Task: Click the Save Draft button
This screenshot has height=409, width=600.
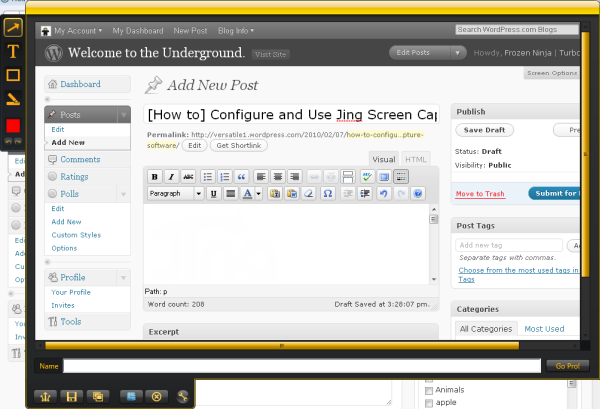Action: 484,130
